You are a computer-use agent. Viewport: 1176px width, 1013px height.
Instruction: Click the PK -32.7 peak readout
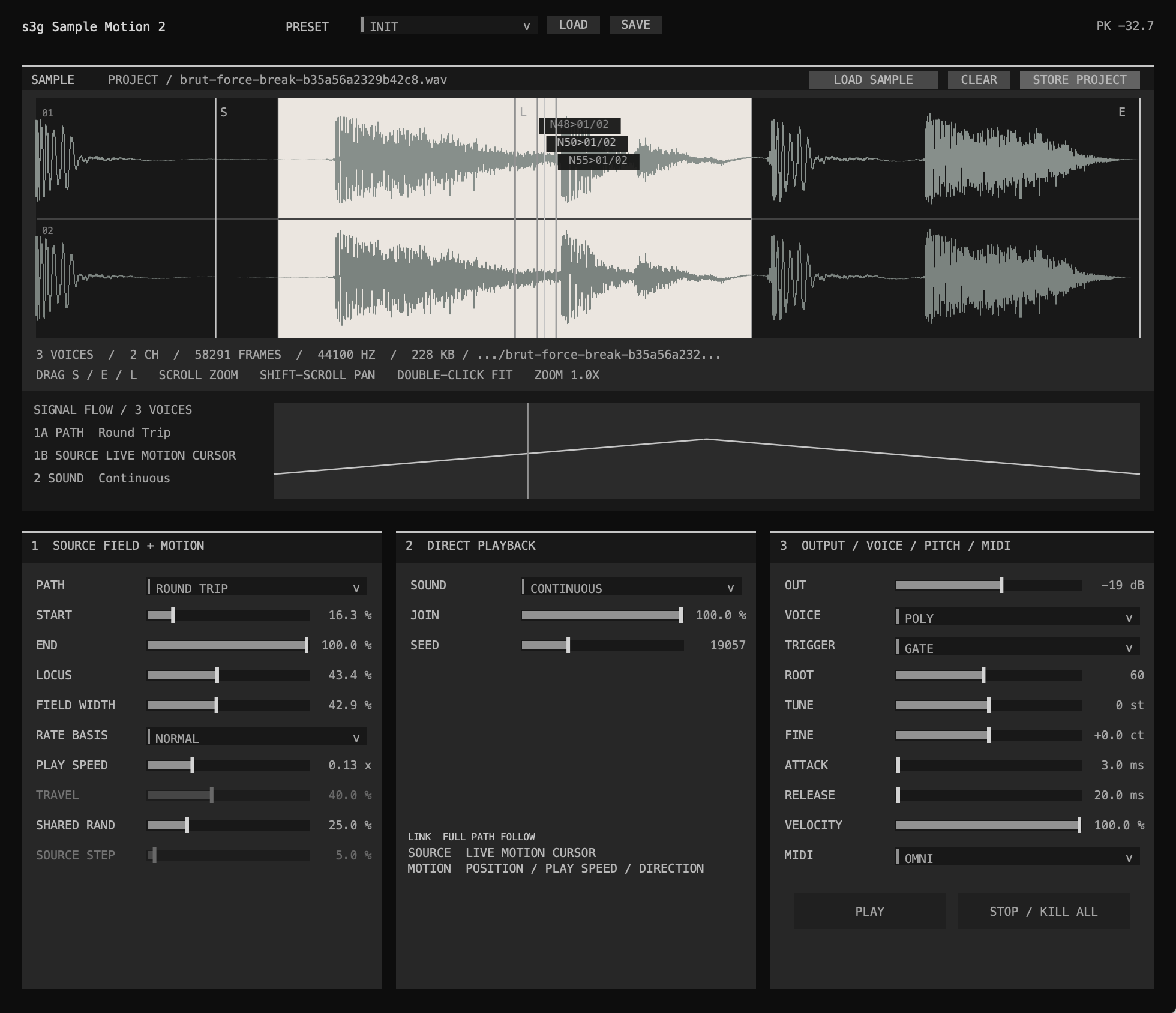[1125, 26]
